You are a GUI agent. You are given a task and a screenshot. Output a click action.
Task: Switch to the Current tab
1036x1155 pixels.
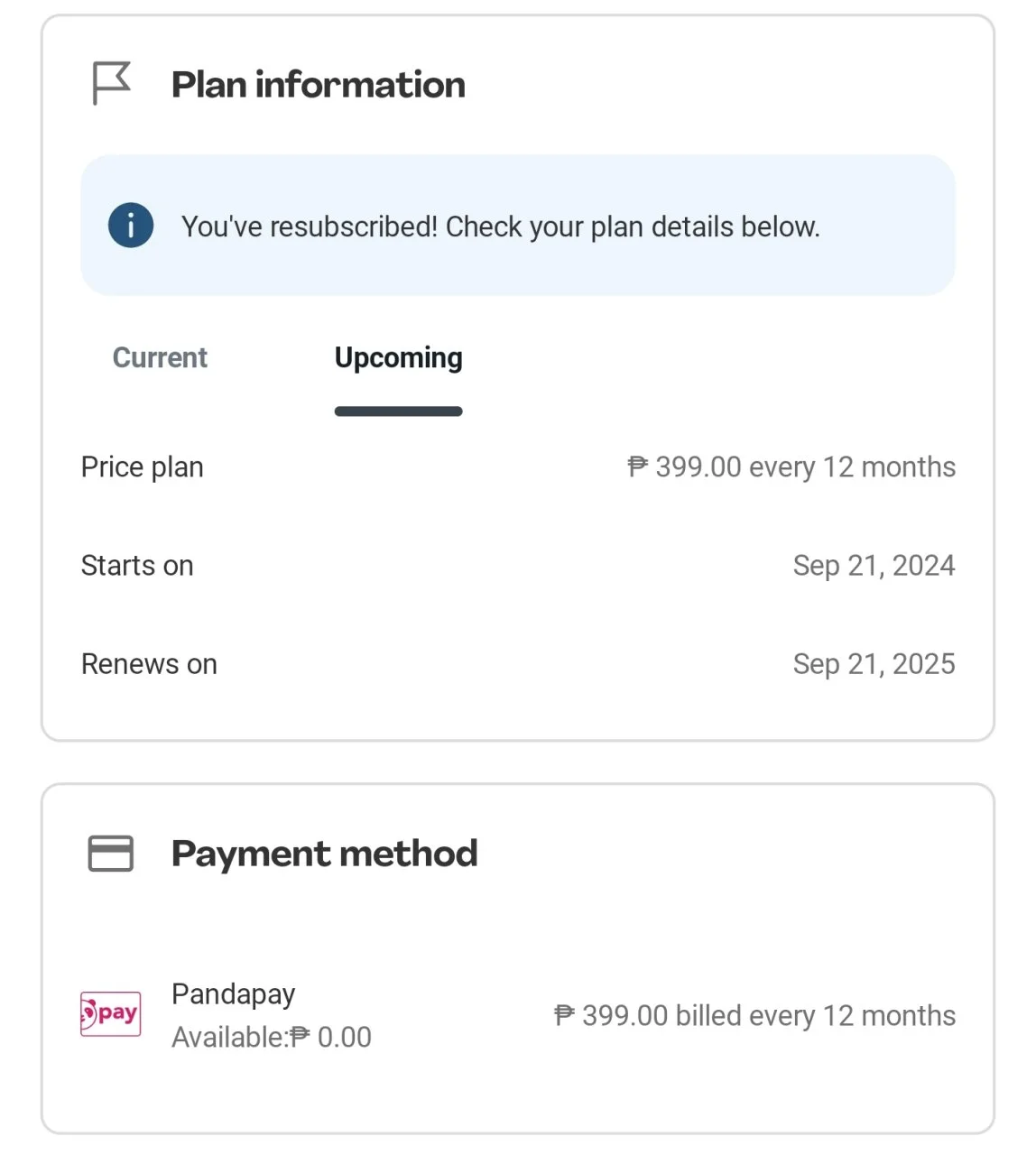[x=160, y=357]
